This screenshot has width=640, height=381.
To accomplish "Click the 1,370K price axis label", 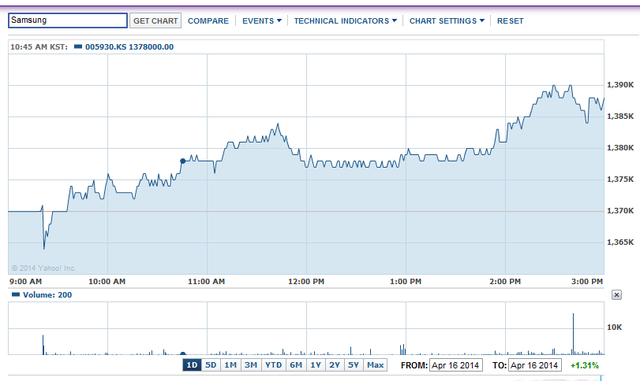I will click(x=620, y=211).
